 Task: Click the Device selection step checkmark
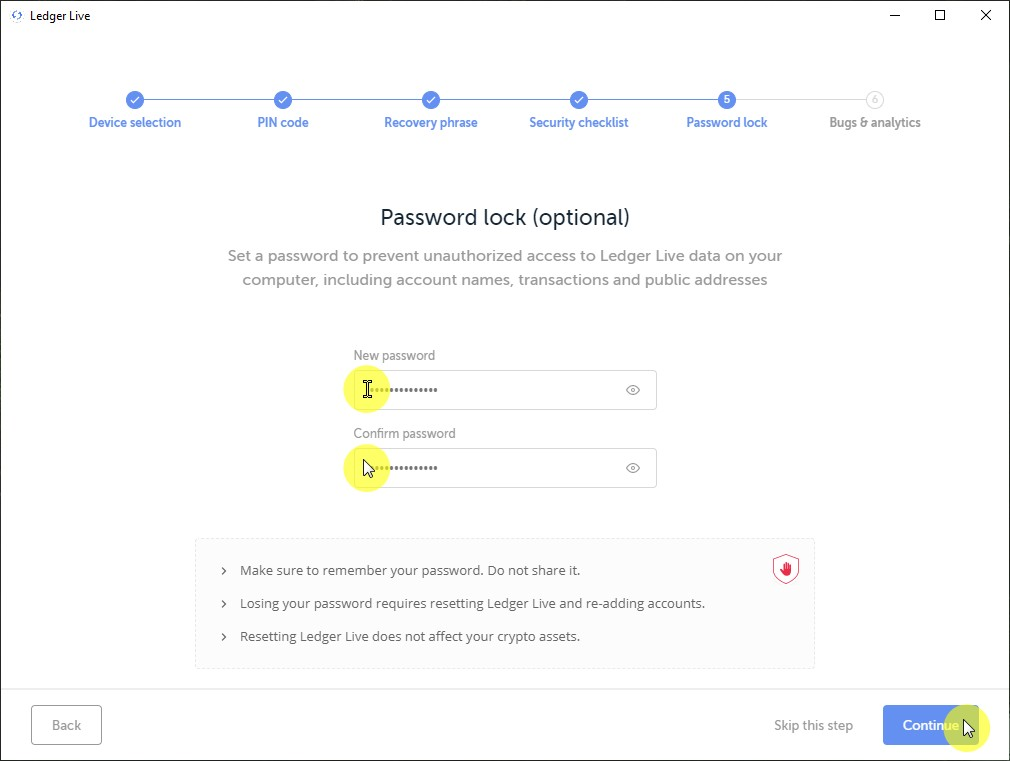[135, 100]
